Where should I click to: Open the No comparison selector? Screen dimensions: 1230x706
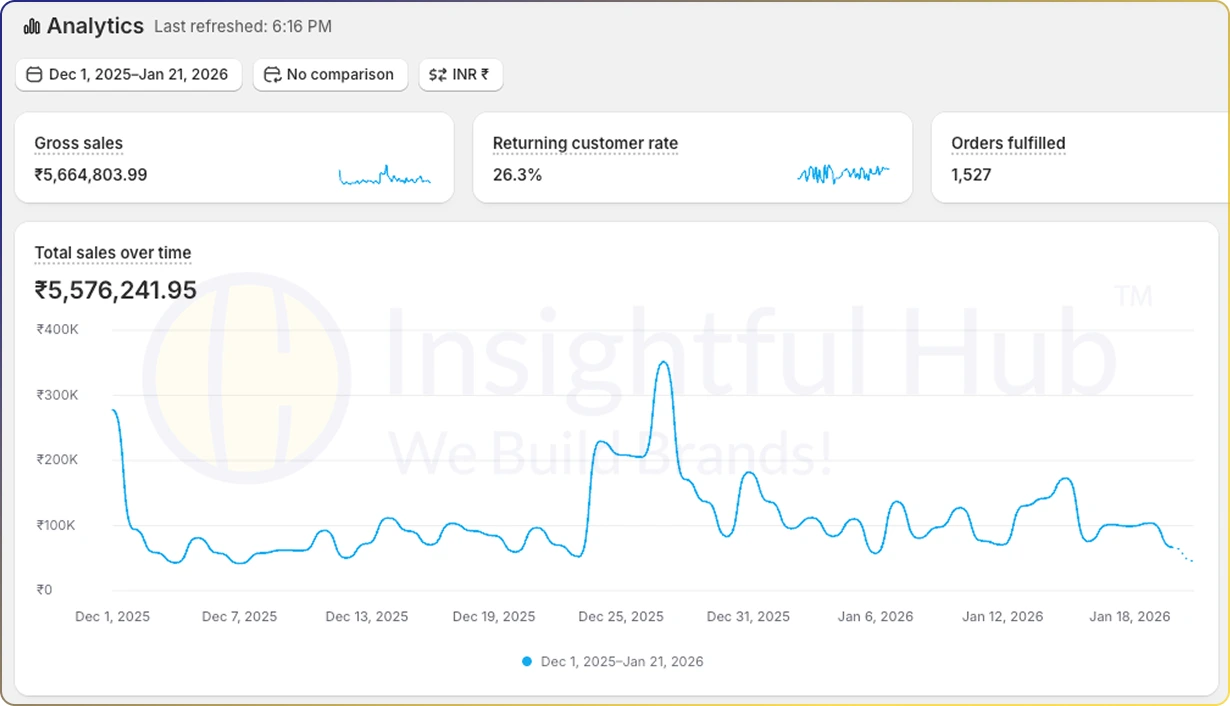pos(330,74)
